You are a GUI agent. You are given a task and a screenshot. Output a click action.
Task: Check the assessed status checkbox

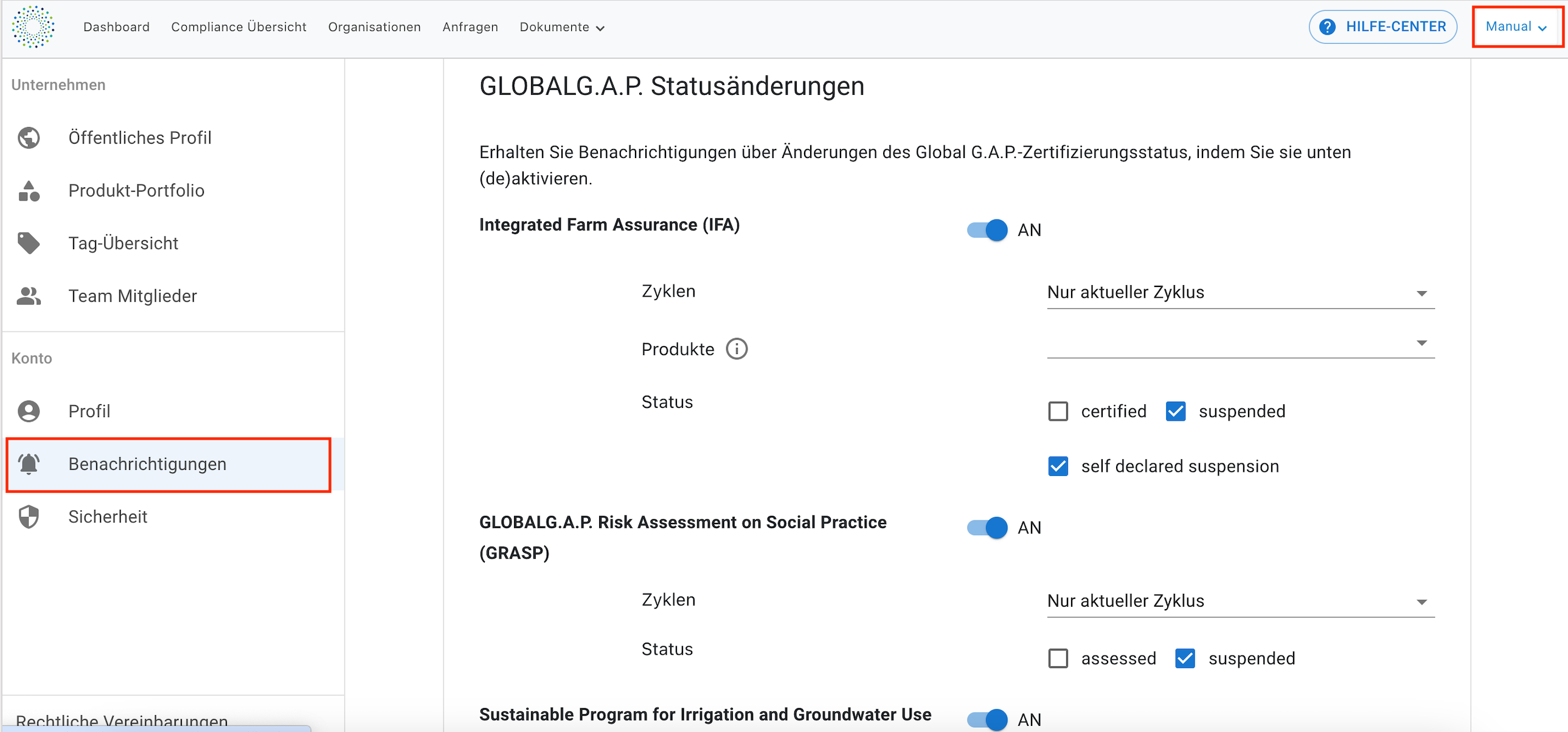[1058, 659]
